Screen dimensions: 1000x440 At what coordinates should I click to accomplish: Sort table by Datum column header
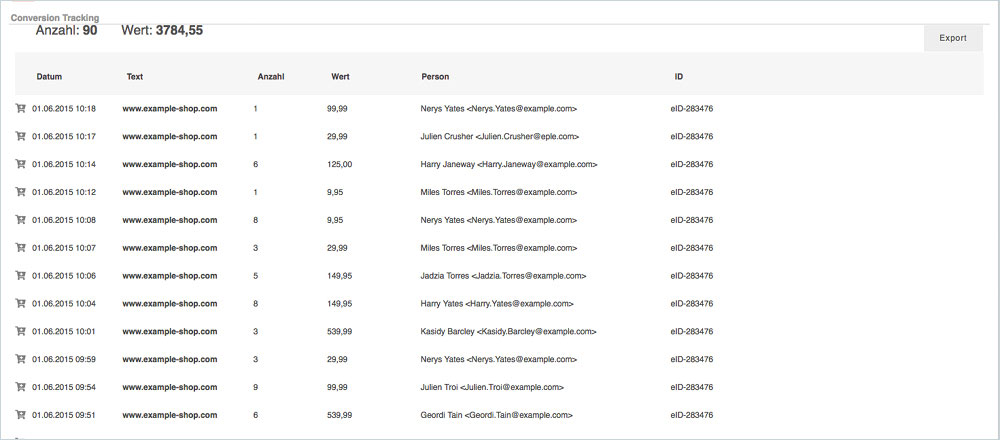49,77
